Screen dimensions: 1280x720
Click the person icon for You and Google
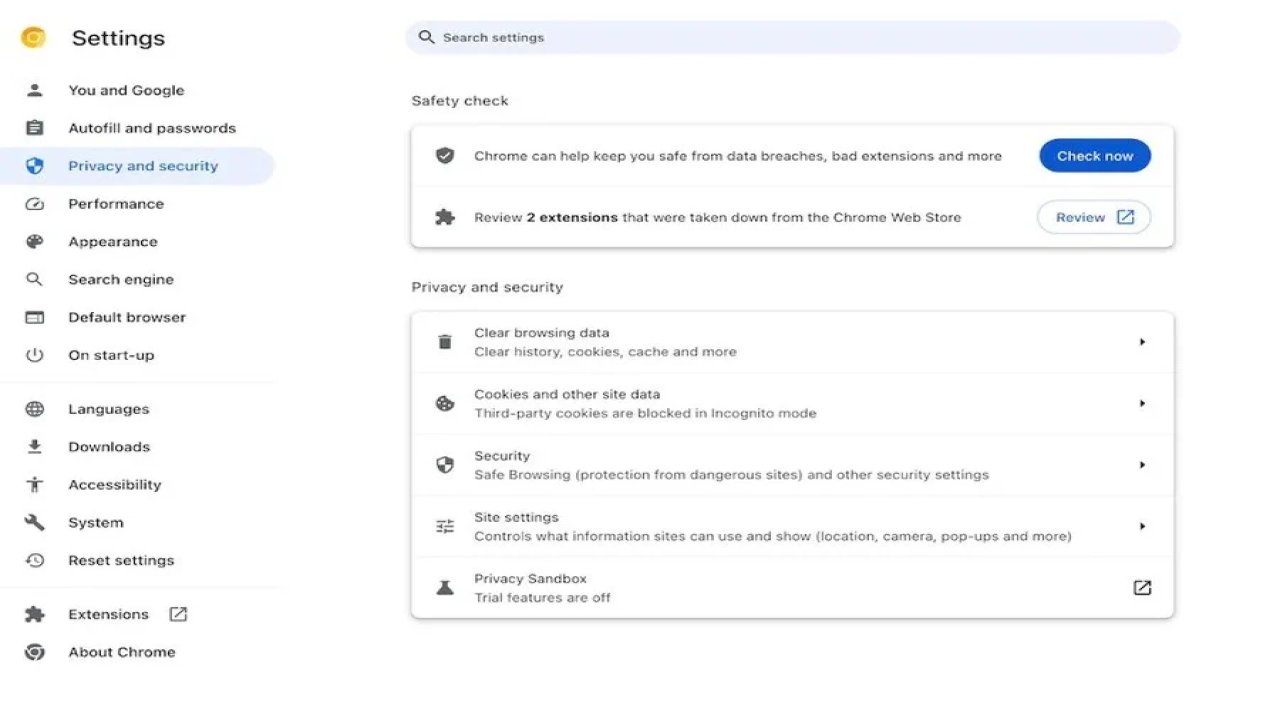click(35, 90)
